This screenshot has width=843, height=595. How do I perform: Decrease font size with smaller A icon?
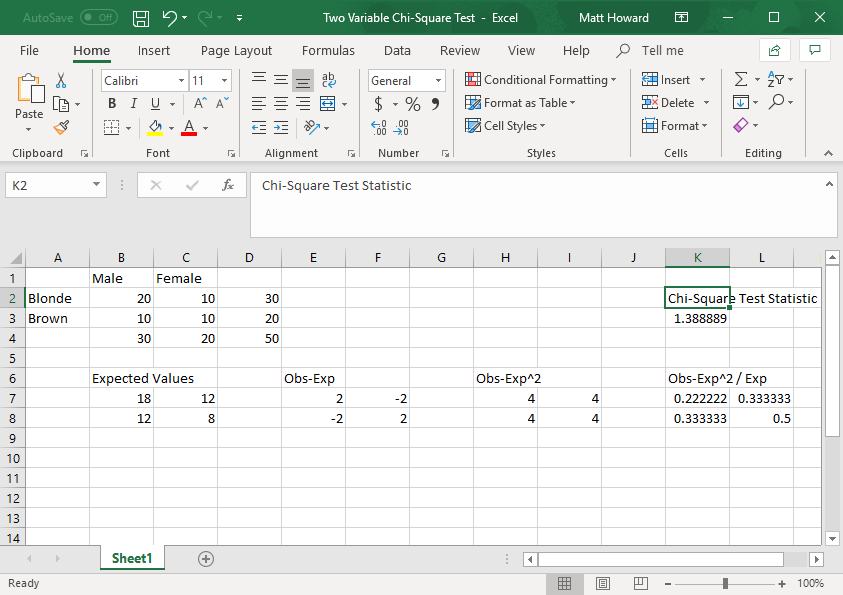pos(222,103)
